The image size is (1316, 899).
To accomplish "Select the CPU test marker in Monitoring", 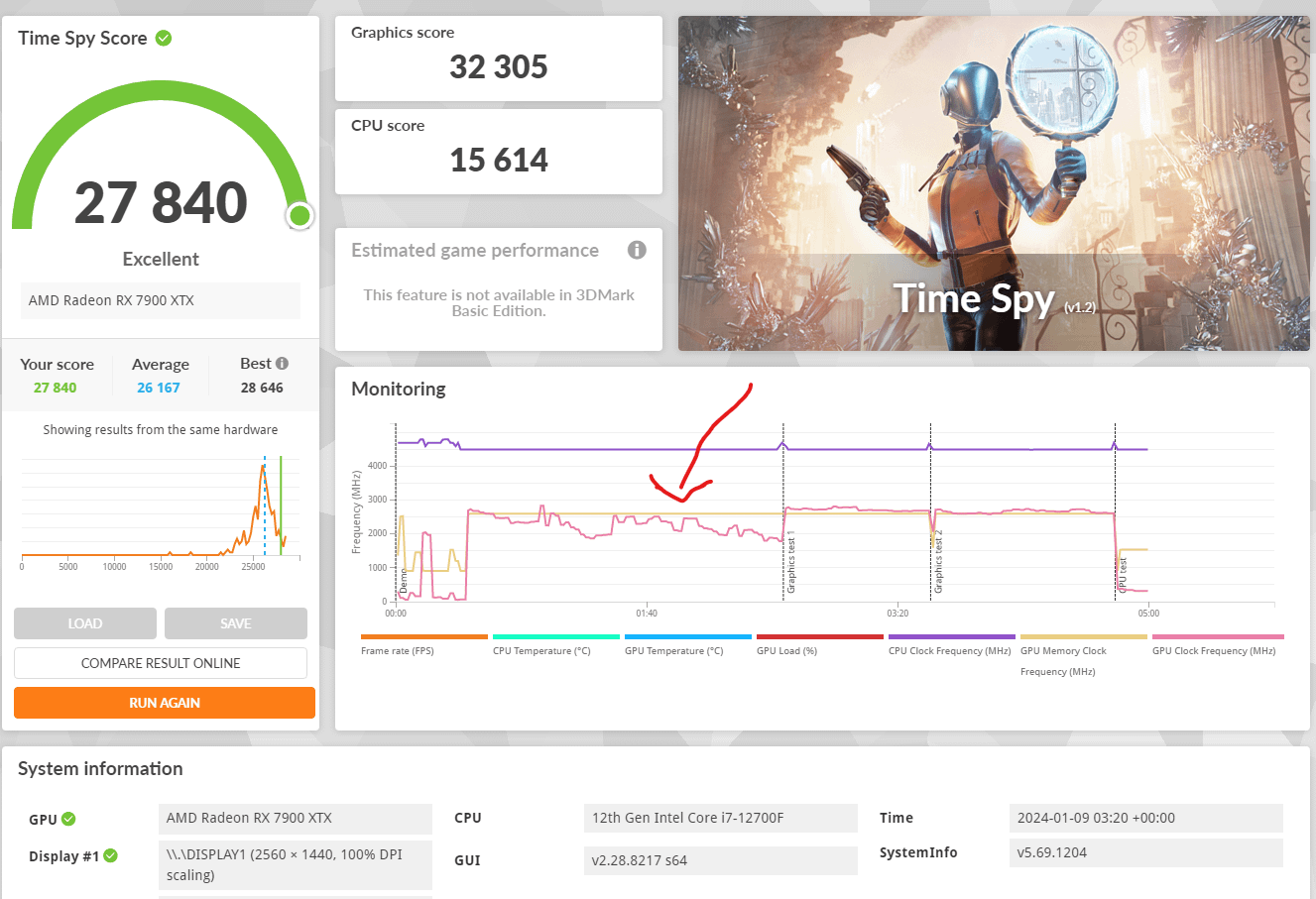I will pos(1123,576).
